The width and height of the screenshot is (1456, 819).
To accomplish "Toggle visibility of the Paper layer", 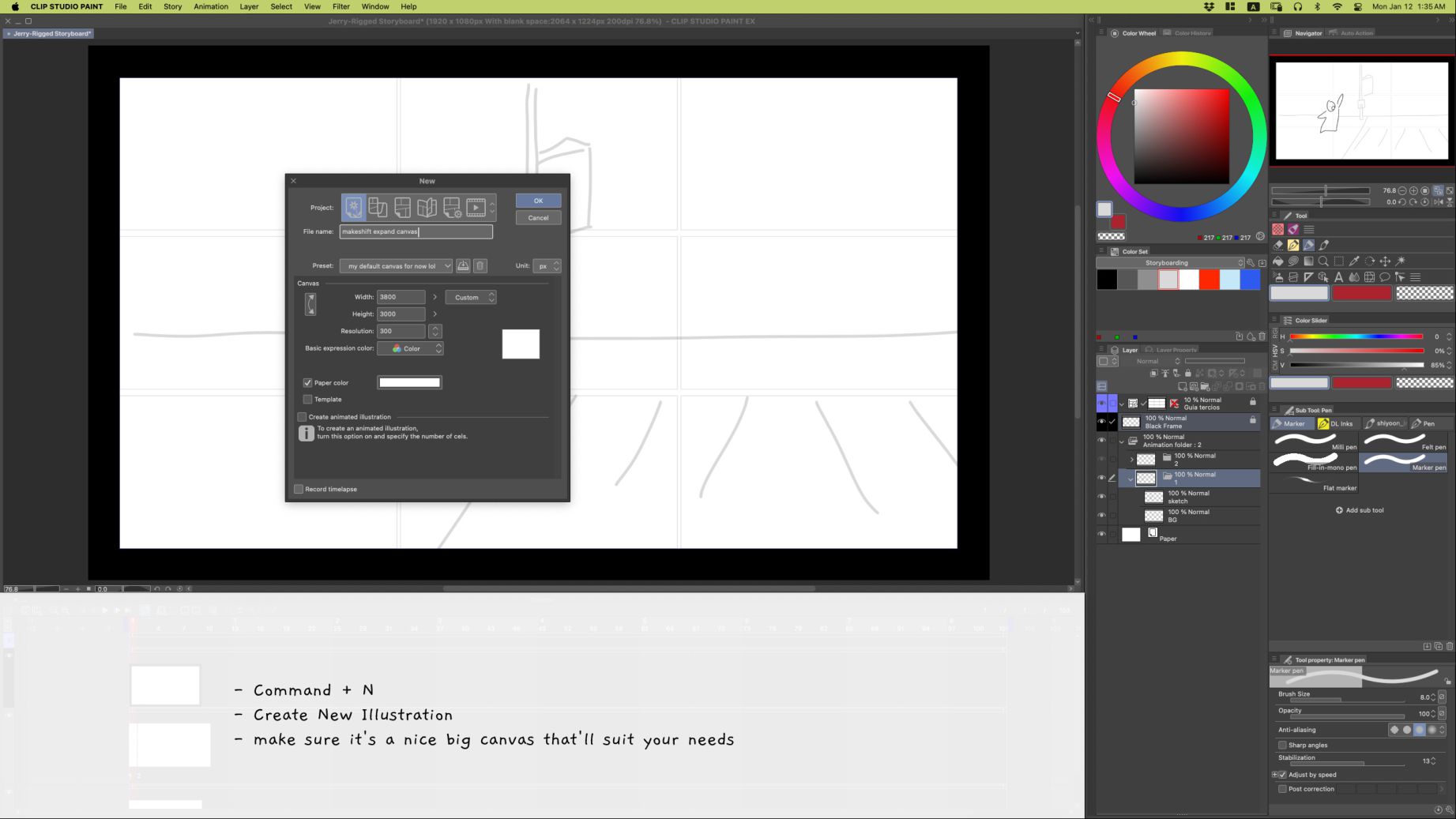I will pyautogui.click(x=1101, y=535).
